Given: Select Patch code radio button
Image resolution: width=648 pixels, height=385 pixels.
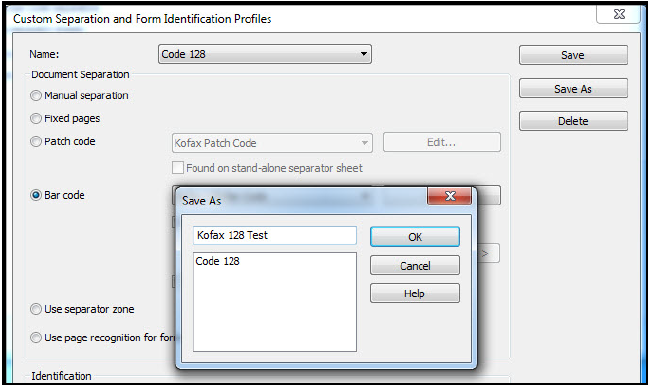Looking at the screenshot, I should [x=36, y=142].
